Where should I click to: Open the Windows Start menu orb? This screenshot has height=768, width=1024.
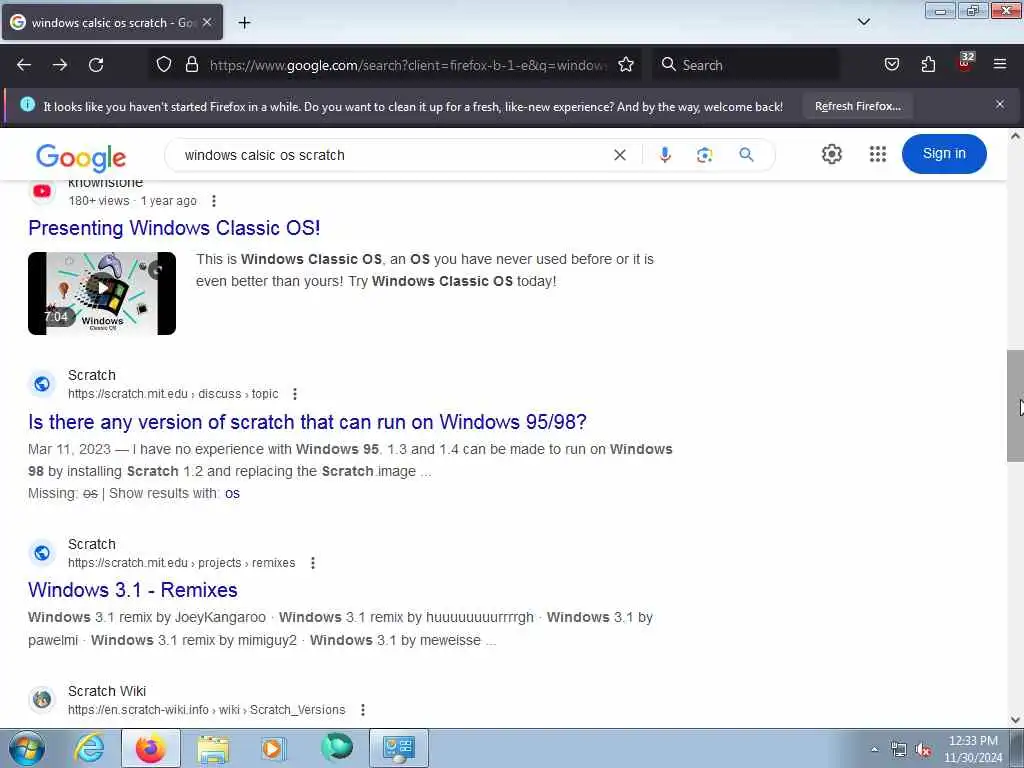[x=27, y=748]
